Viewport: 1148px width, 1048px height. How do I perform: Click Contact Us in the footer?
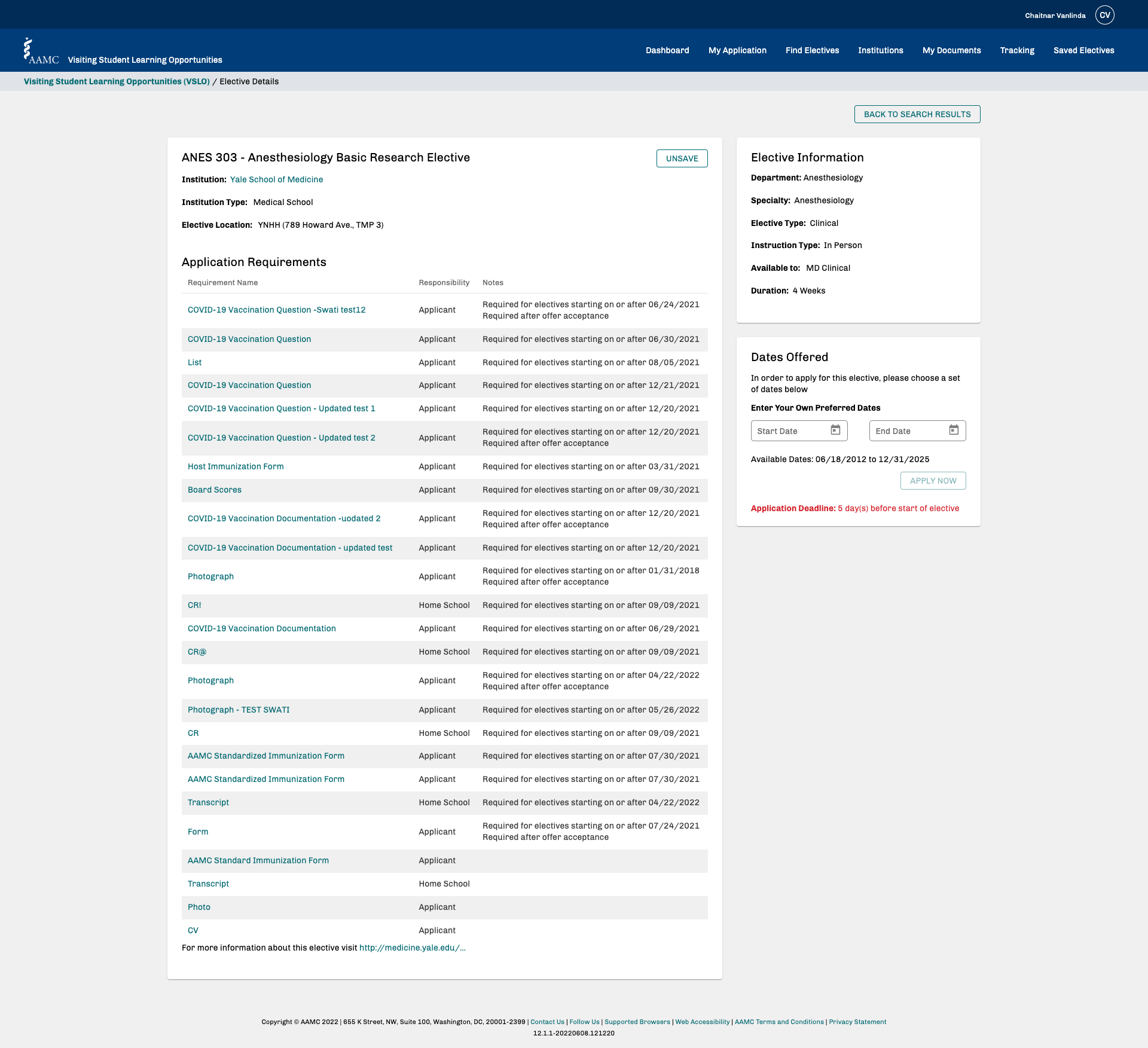(547, 1022)
